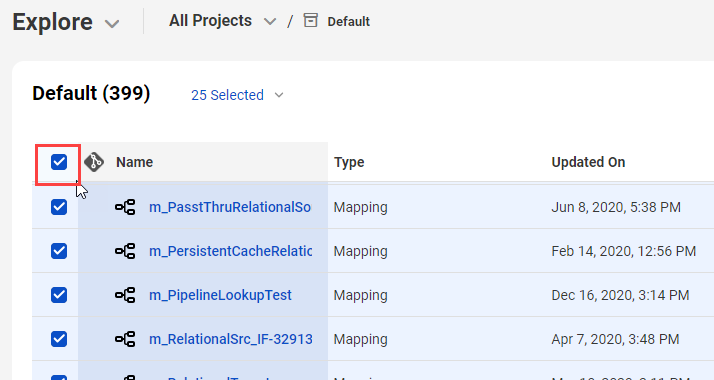Open the m_PasstThruRelationalSo mapping link
This screenshot has width=714, height=380.
(230, 207)
